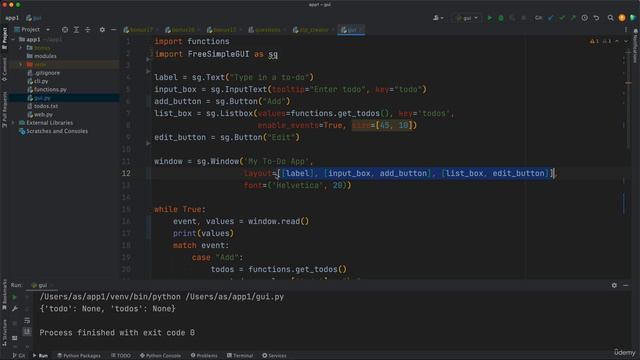Viewport: 640px width, 360px height.
Task: Open run configuration wrench icon in Run panel
Action: point(15,309)
